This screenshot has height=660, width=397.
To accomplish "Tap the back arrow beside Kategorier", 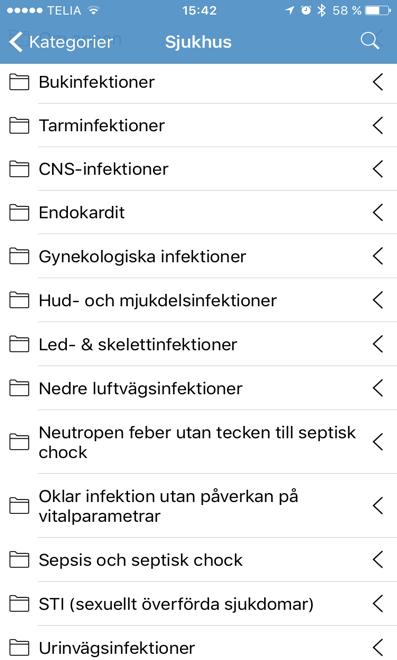I will point(16,42).
